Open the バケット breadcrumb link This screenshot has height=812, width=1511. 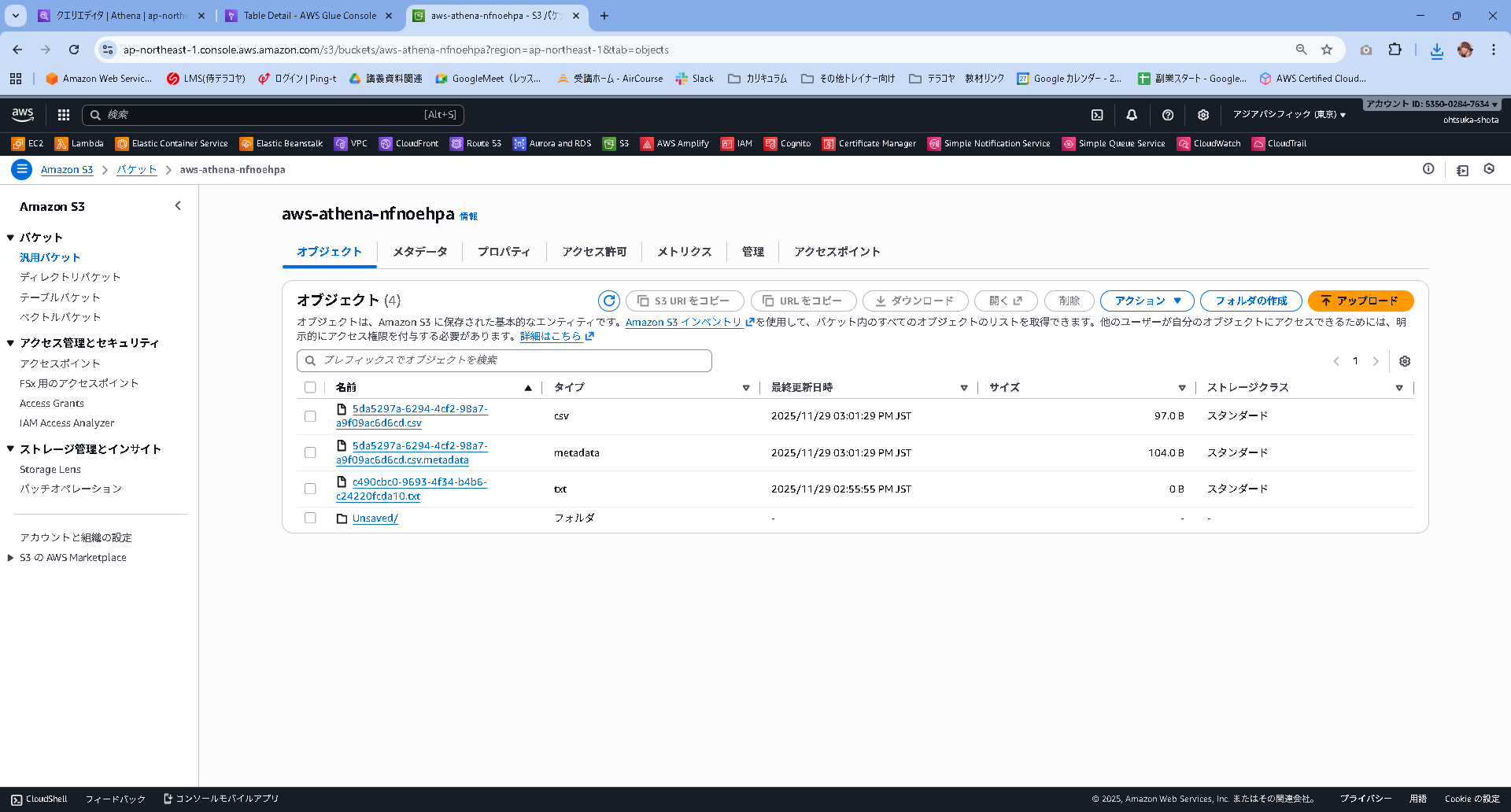coord(137,169)
